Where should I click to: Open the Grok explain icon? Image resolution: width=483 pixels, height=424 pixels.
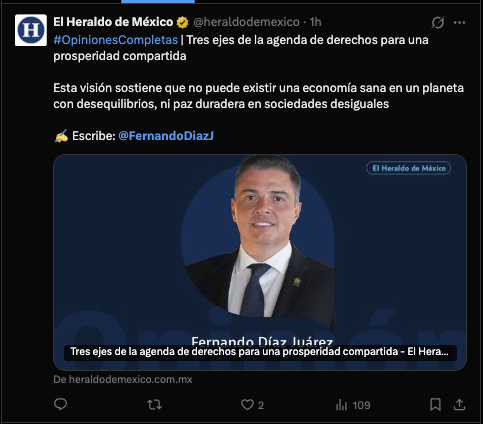point(437,22)
